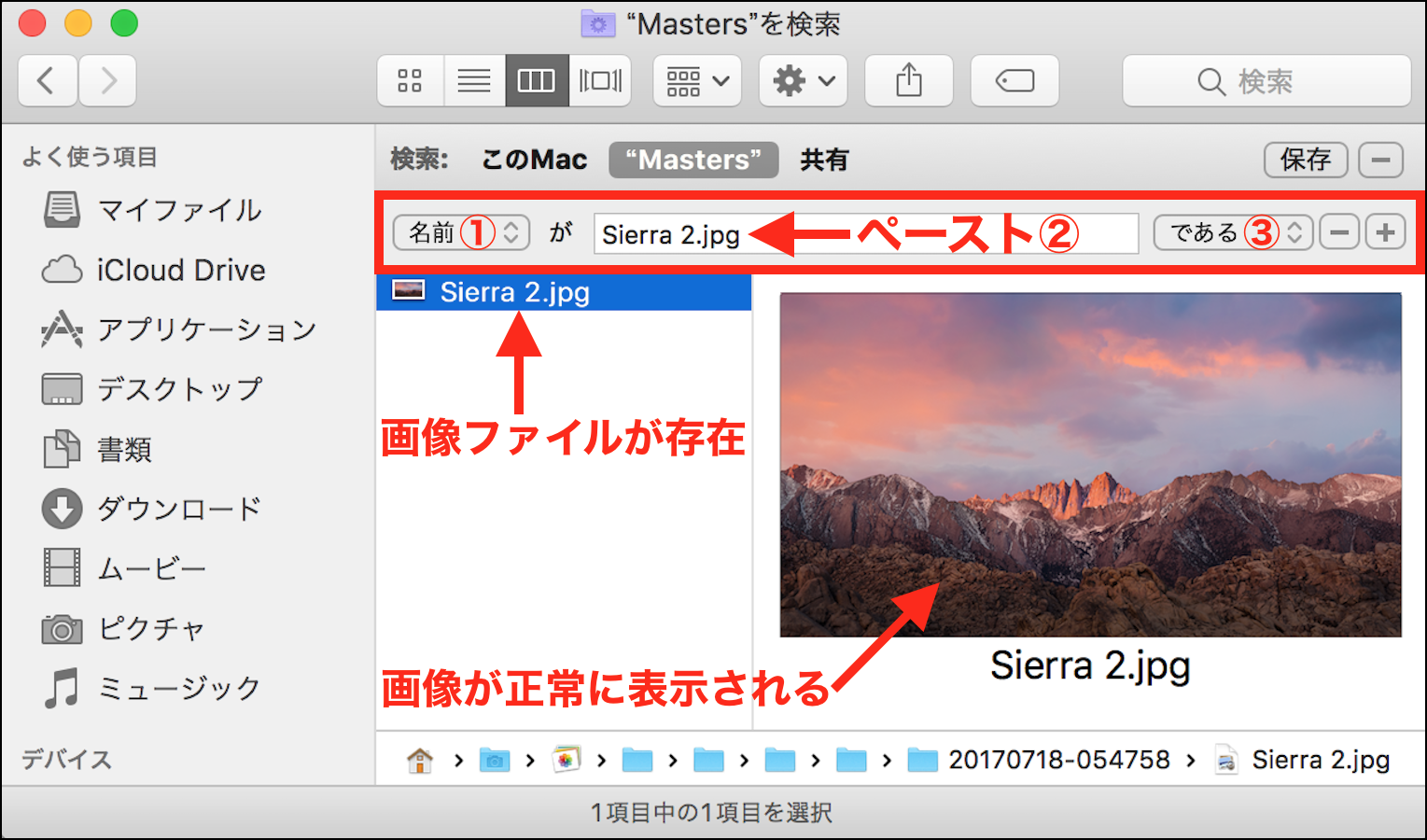Click the Share toolbar icon
The height and width of the screenshot is (840, 1427).
point(908,81)
